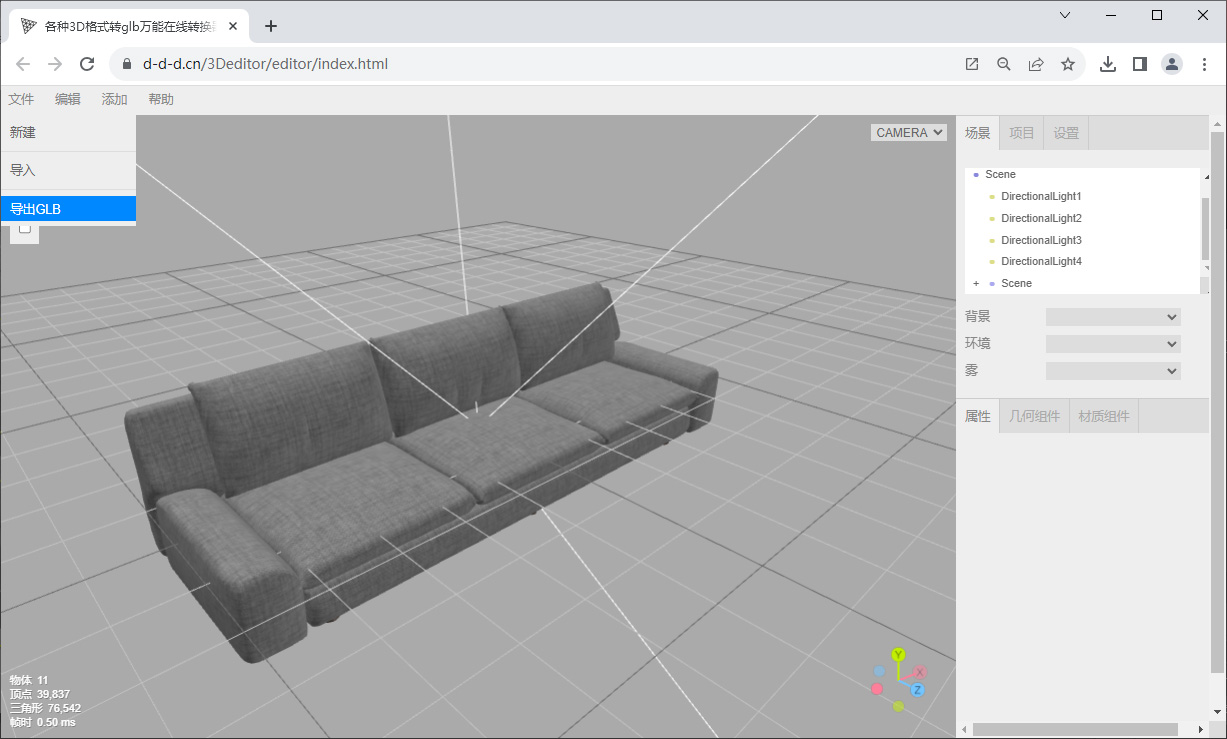Open the 雾 fog dropdown
Image resolution: width=1227 pixels, height=739 pixels.
(x=1113, y=371)
